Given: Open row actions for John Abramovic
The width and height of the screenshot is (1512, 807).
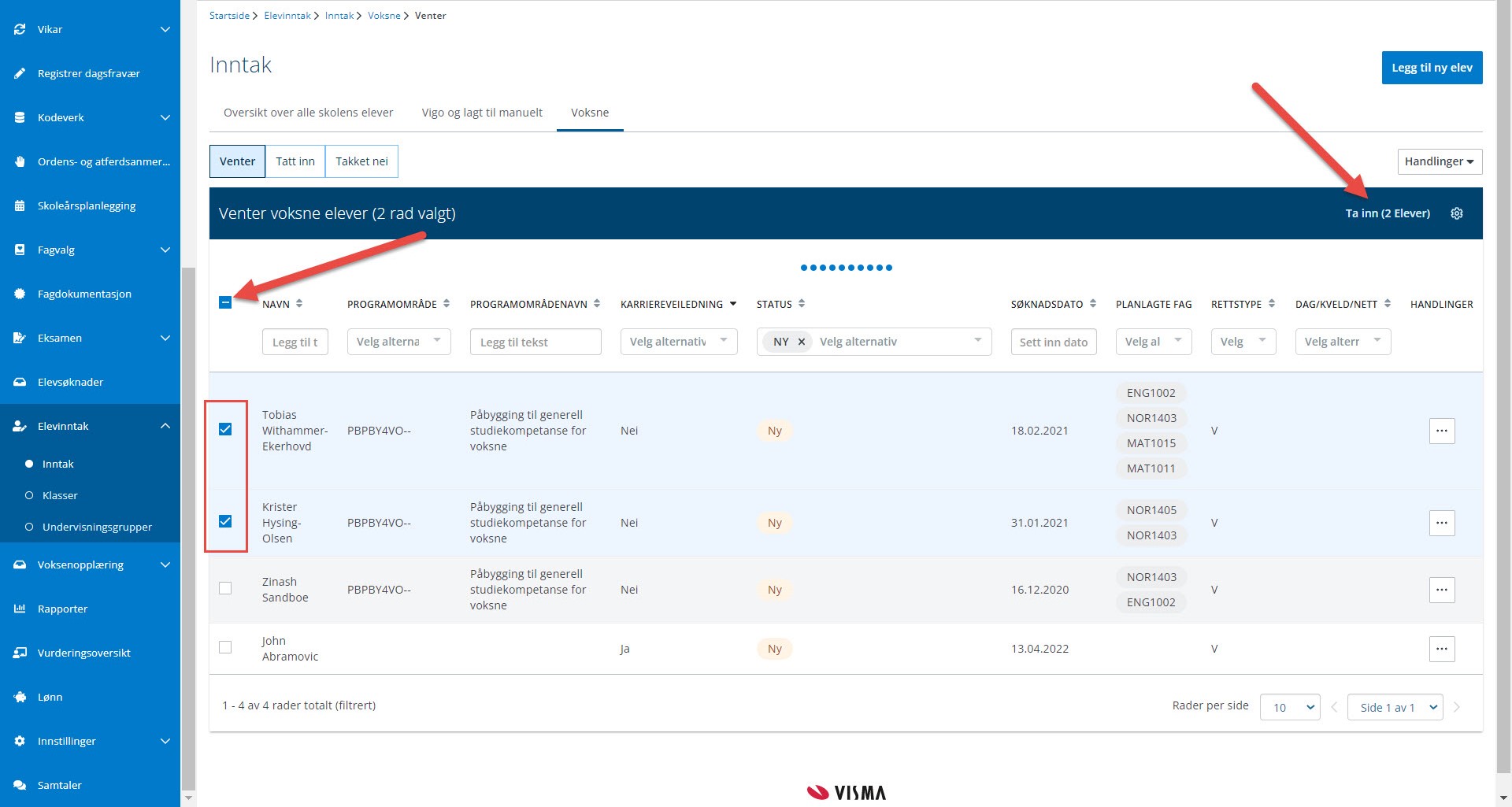Looking at the screenshot, I should click(x=1442, y=649).
